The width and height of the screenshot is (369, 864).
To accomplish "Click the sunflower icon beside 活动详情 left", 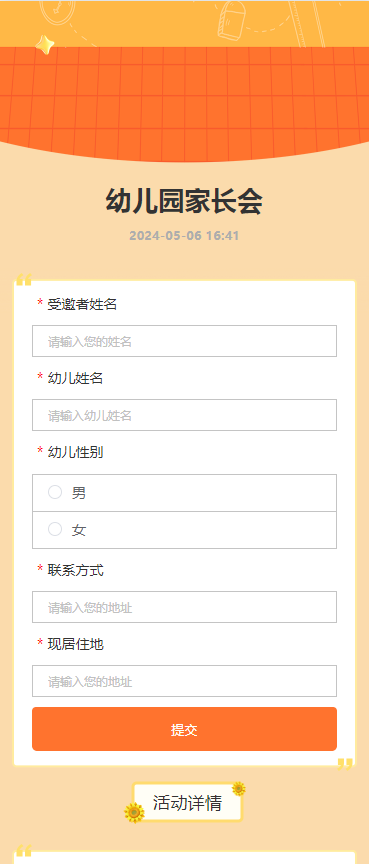I will 134,813.
